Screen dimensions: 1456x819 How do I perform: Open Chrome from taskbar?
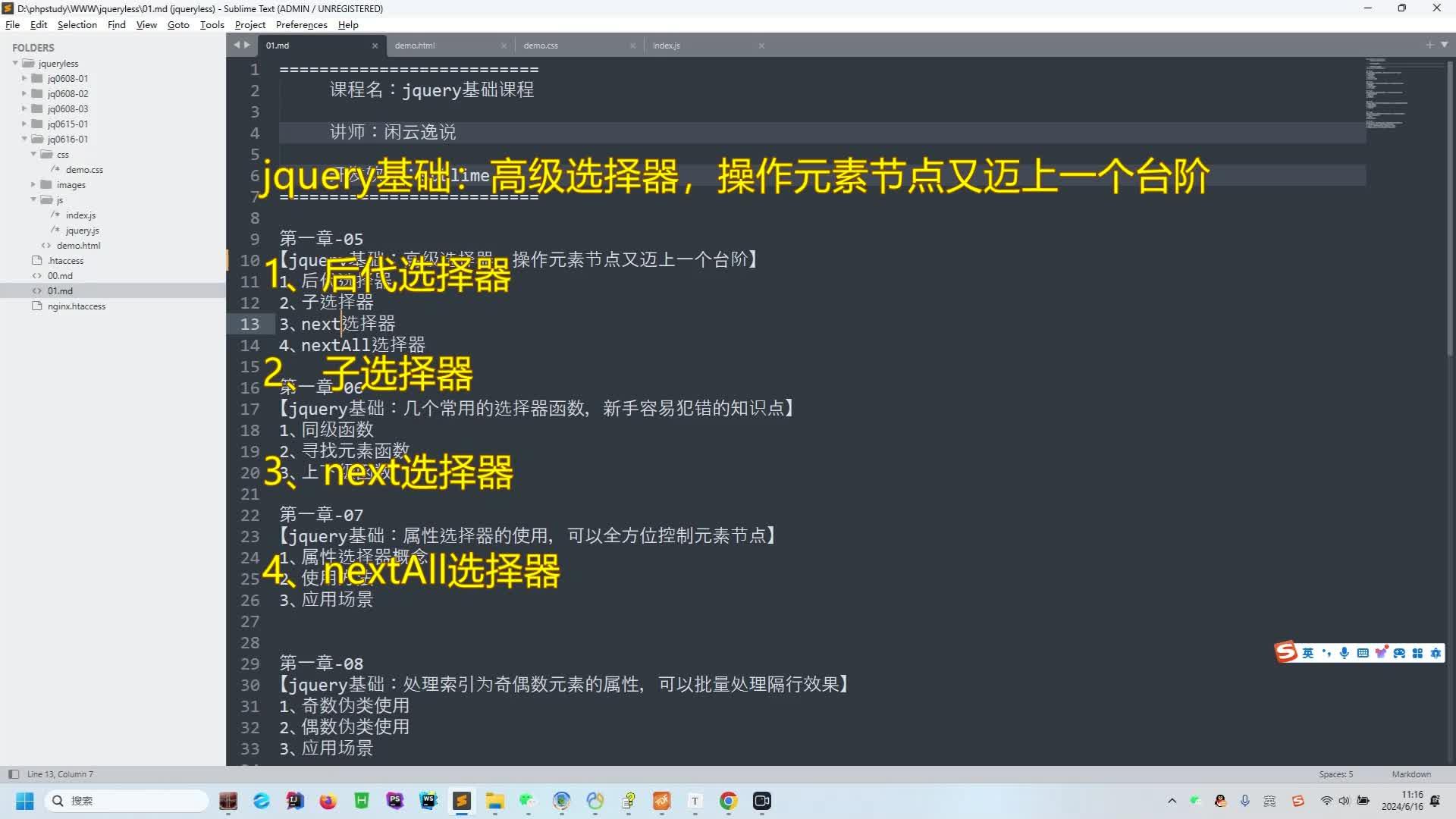pos(728,801)
